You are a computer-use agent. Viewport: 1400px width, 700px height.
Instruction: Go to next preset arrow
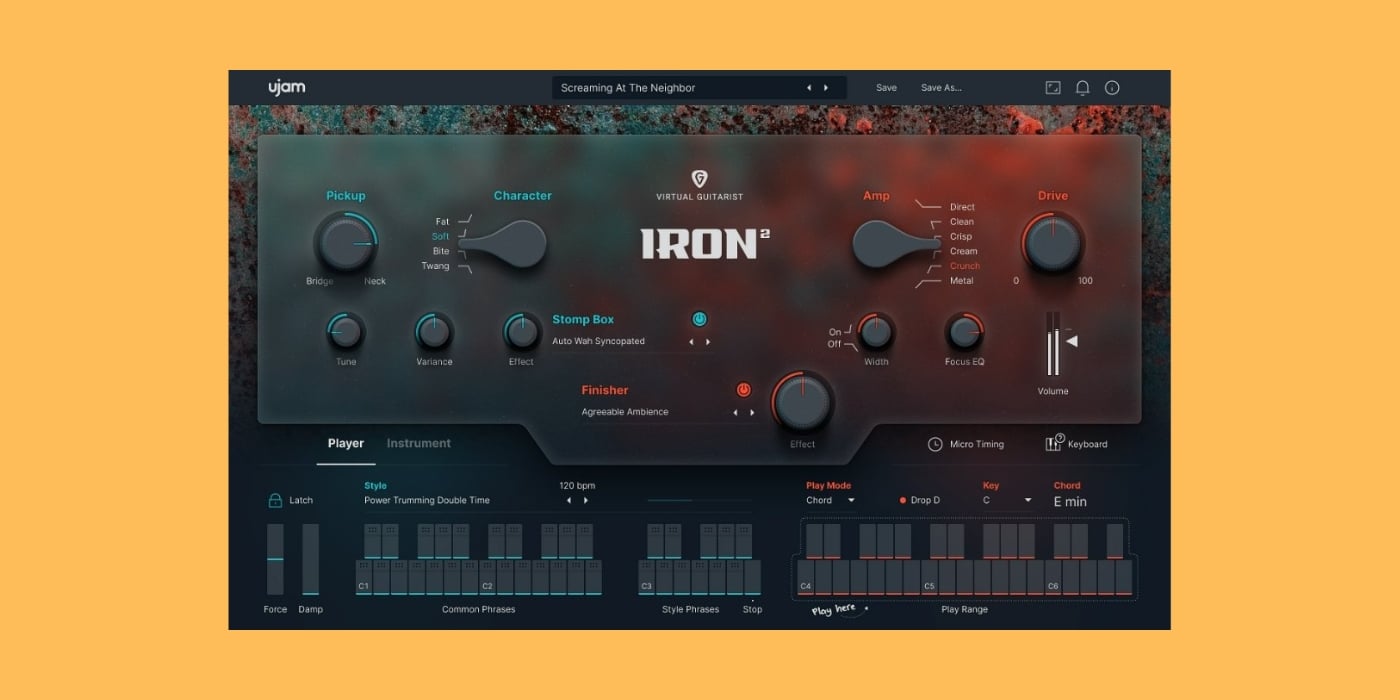[x=826, y=88]
